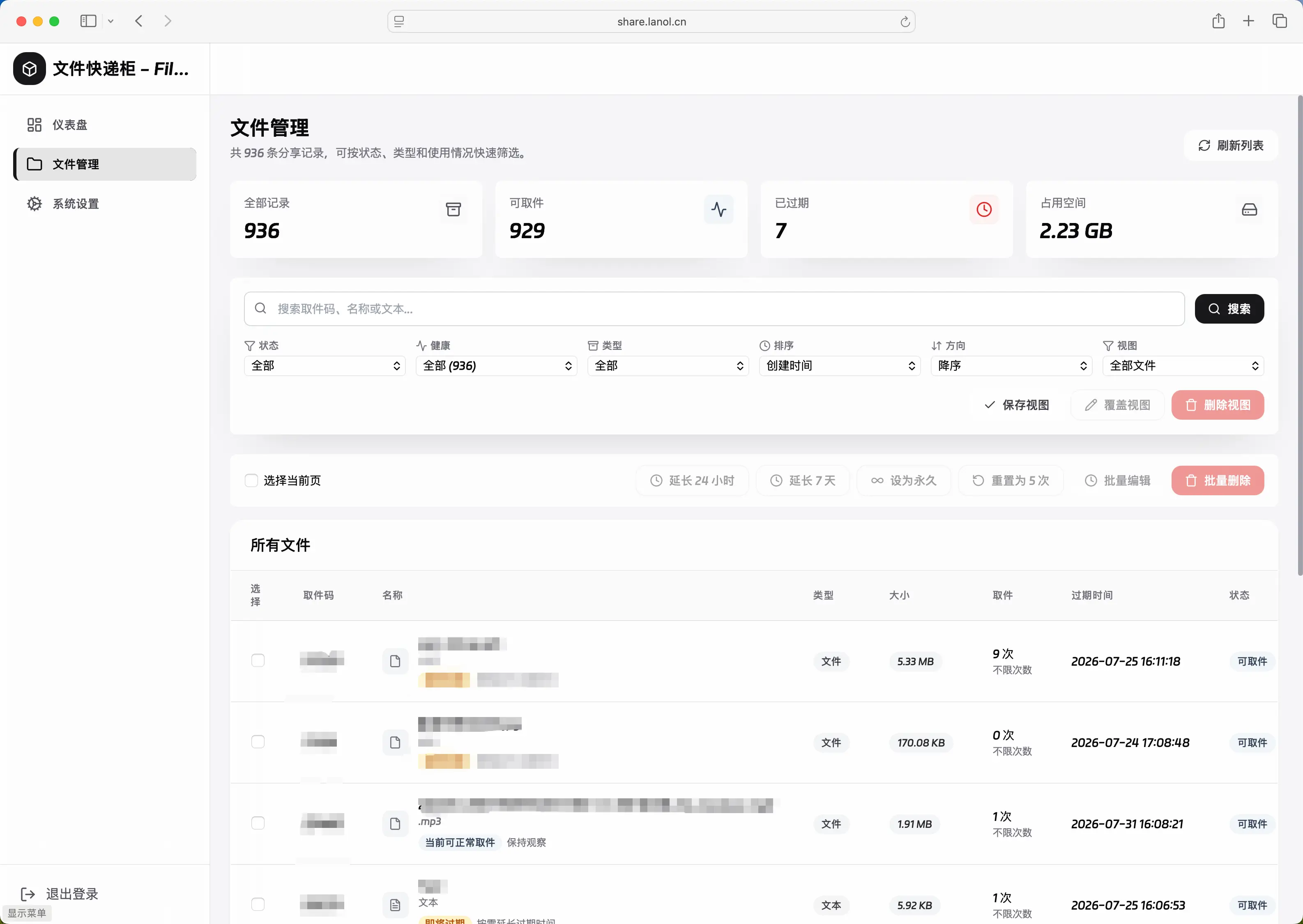The image size is (1303, 924).
Task: Click the file icon in the 170.08 KB row
Action: tap(395, 742)
